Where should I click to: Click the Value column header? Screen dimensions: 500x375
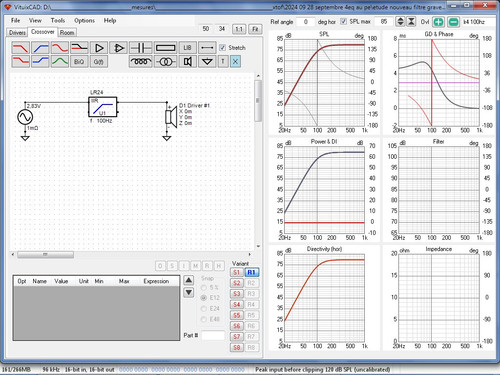(61, 281)
